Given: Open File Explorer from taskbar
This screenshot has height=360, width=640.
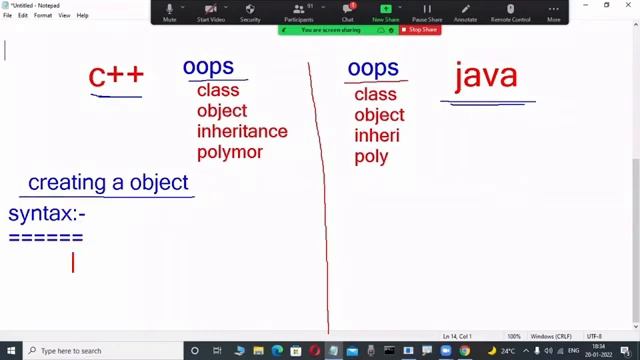Looking at the screenshot, I should pyautogui.click(x=258, y=351).
